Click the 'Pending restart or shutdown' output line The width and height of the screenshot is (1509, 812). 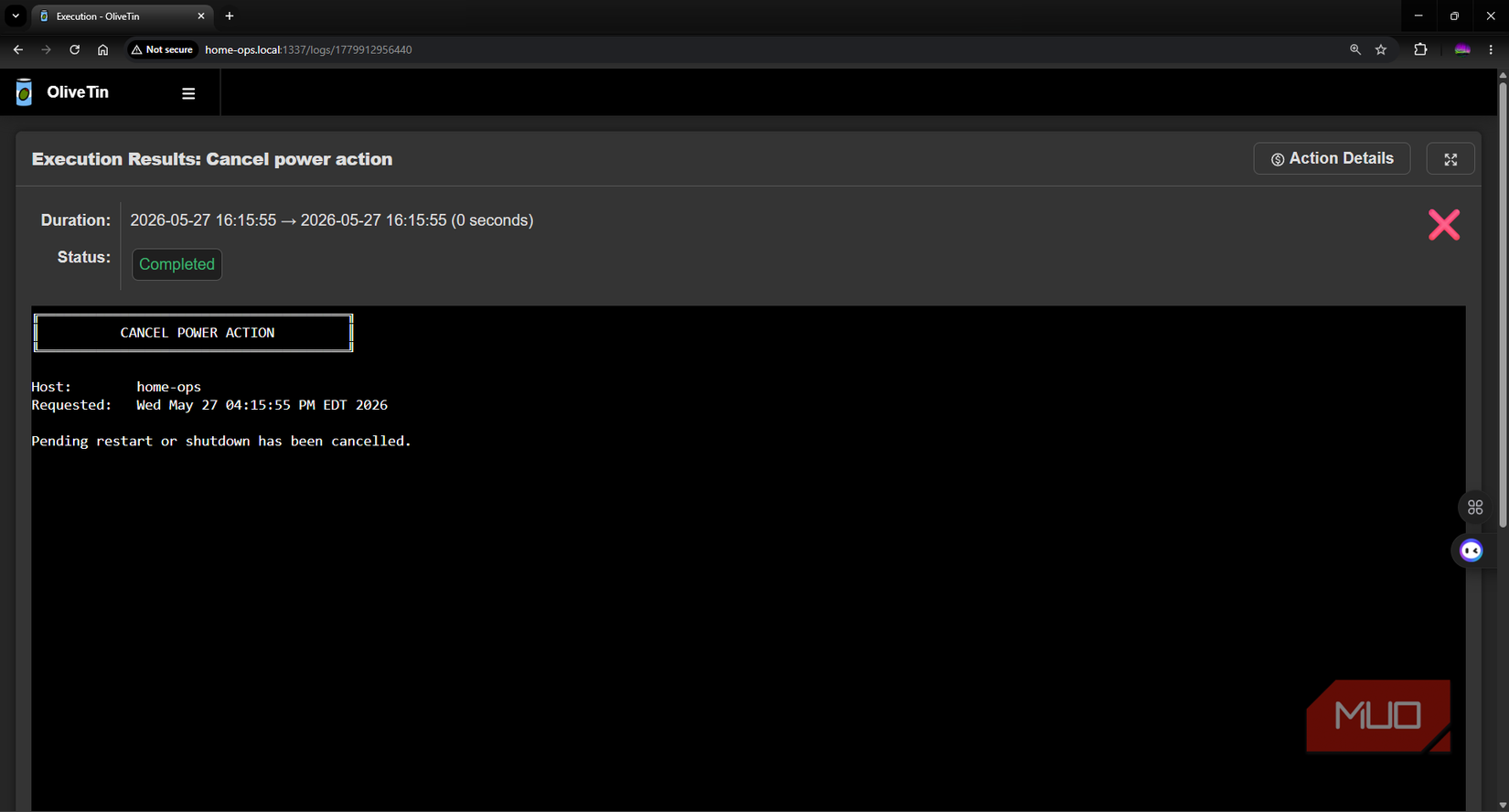click(x=221, y=441)
